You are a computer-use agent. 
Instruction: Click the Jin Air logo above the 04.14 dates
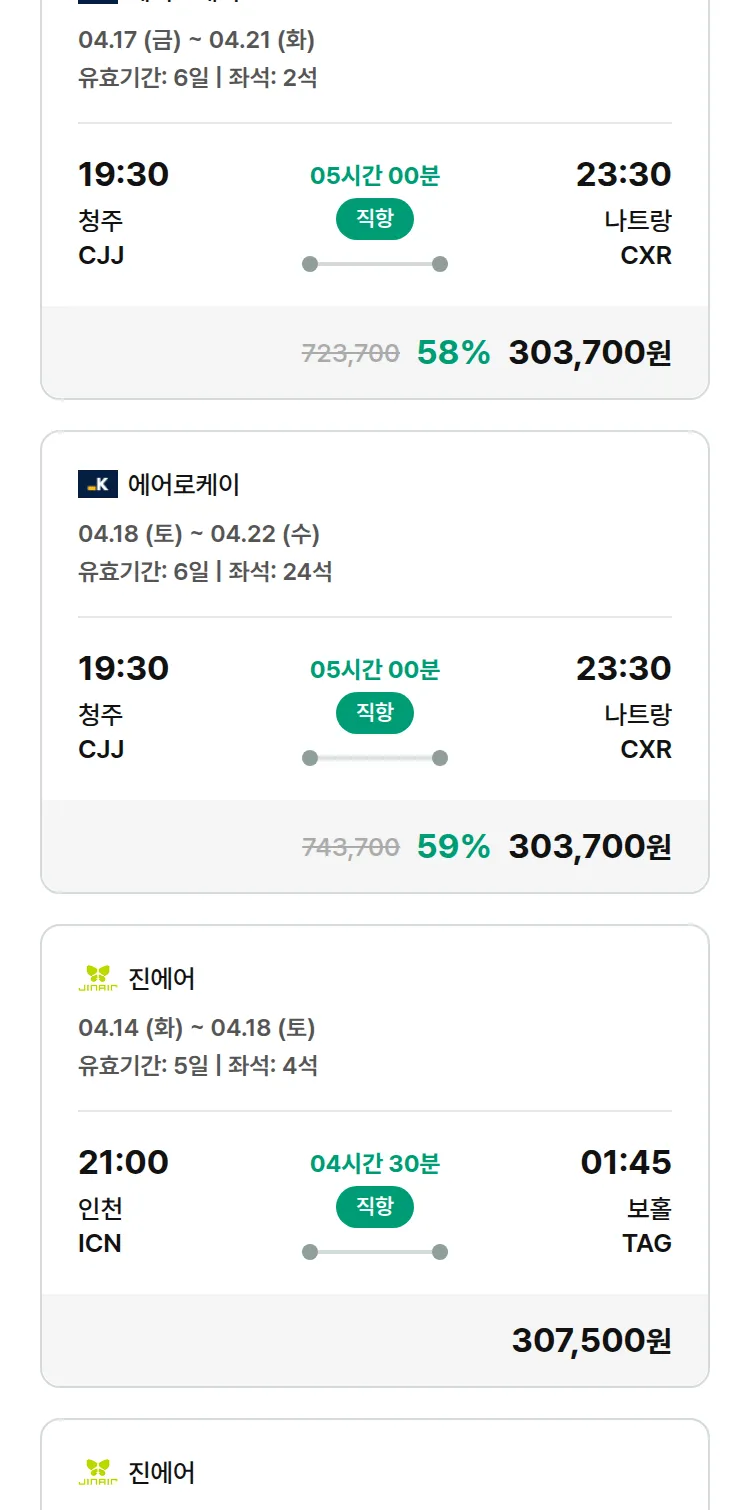(98, 978)
